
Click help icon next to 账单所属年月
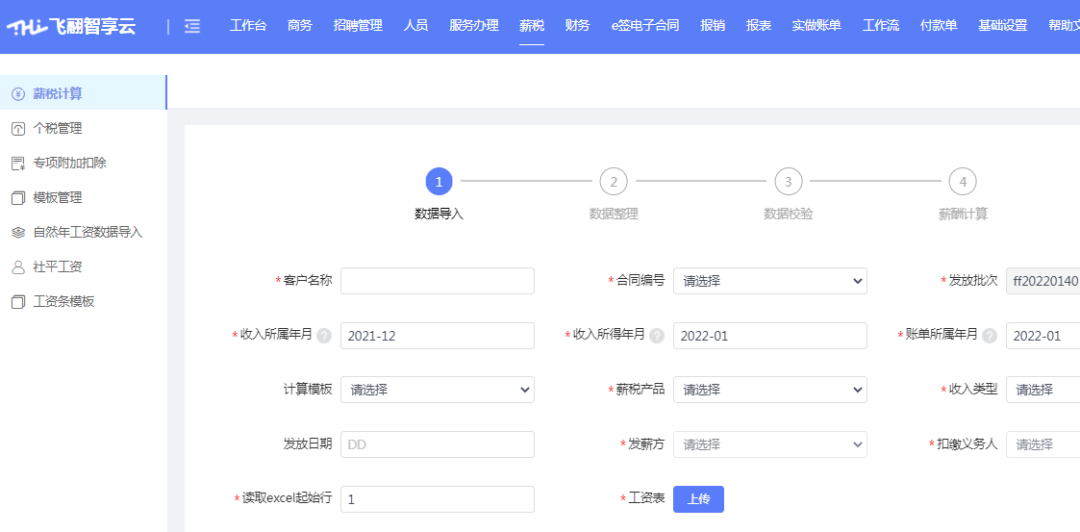tap(990, 336)
